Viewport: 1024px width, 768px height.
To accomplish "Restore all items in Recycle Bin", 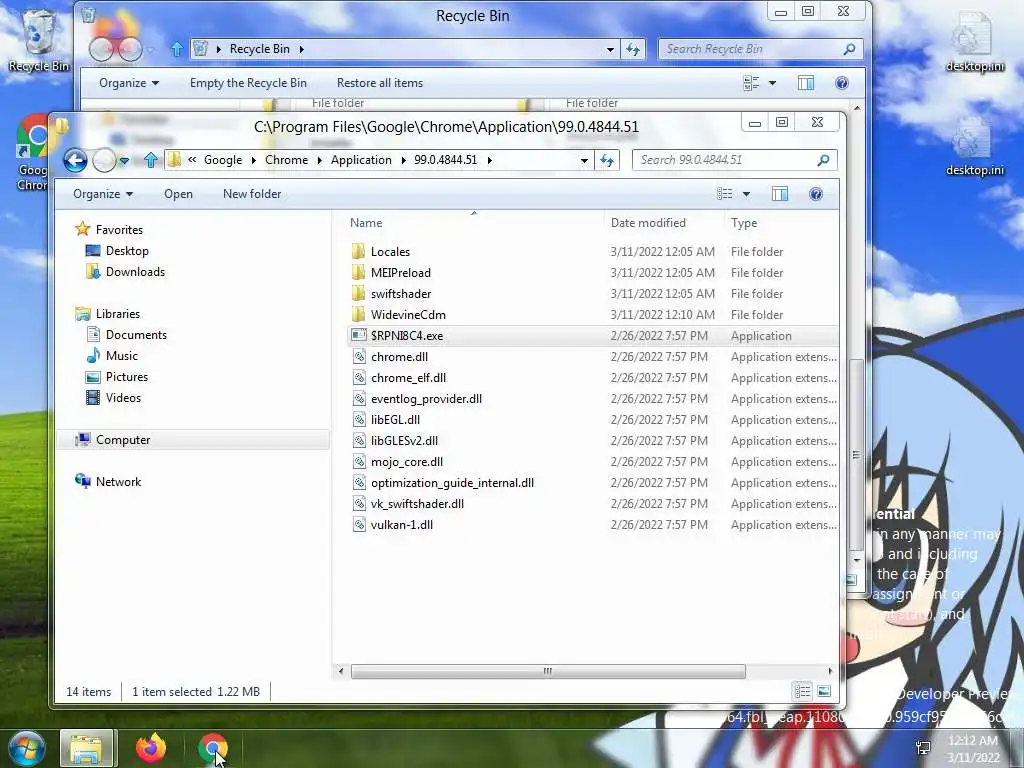I will coord(379,83).
